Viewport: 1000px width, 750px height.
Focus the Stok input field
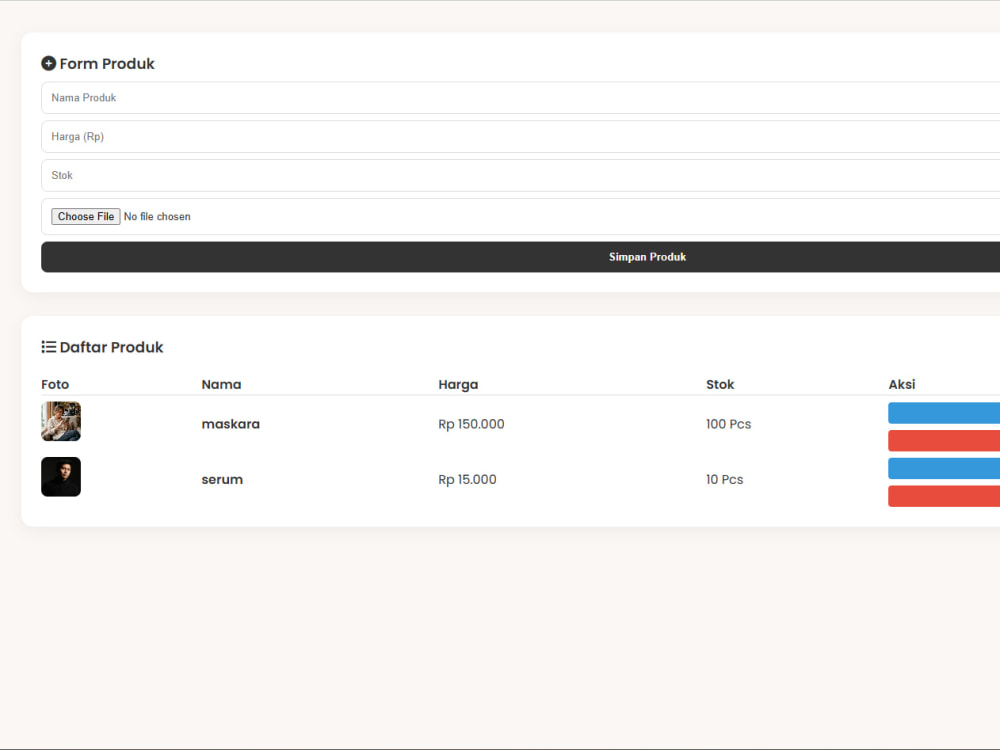point(520,175)
